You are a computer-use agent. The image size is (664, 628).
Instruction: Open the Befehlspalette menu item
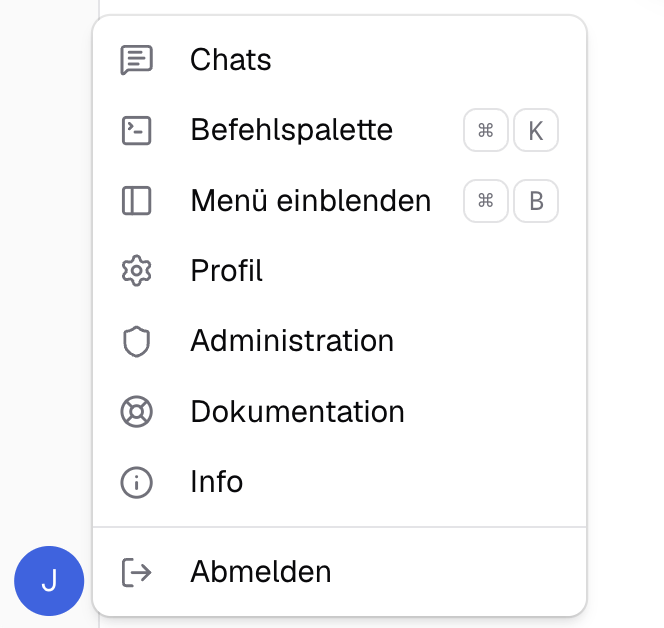(340, 130)
